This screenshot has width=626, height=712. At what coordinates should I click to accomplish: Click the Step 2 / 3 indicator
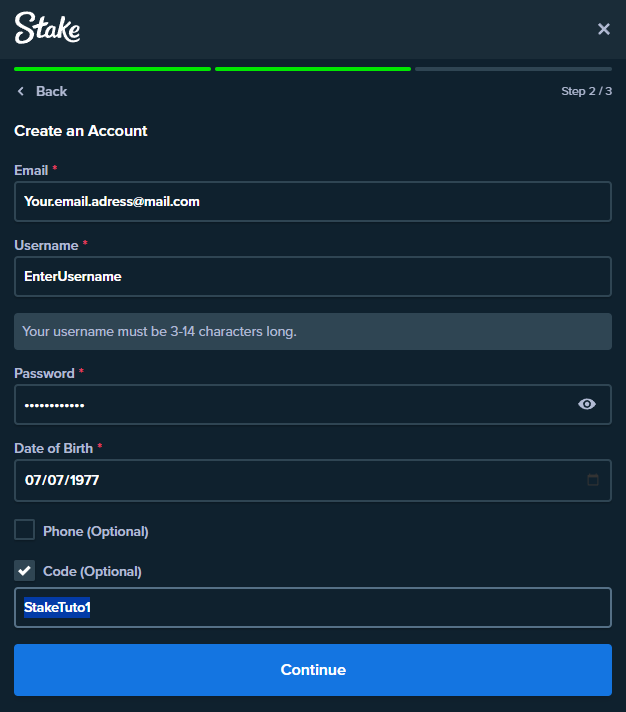pos(587,91)
